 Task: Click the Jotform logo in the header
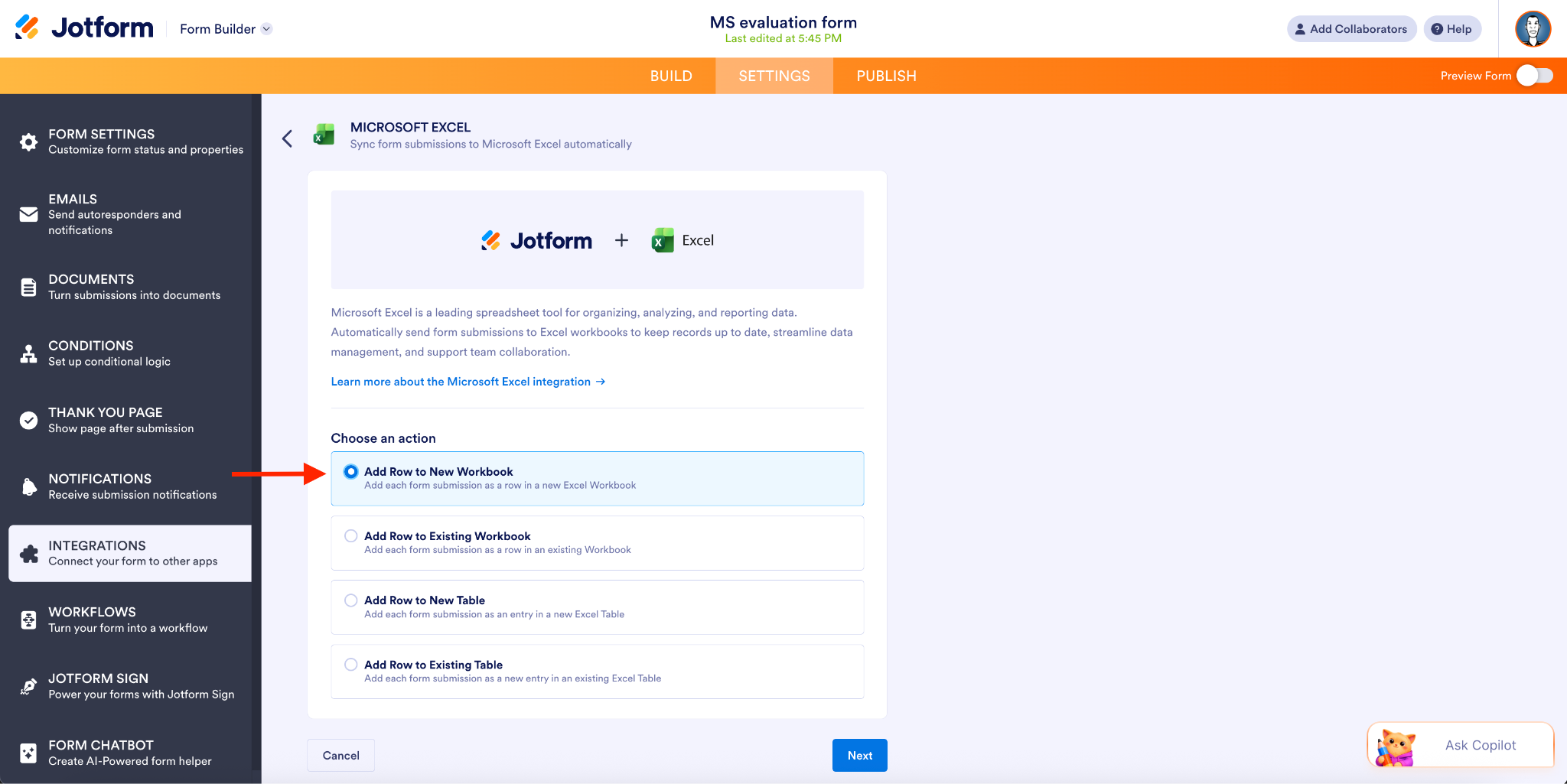(x=84, y=28)
